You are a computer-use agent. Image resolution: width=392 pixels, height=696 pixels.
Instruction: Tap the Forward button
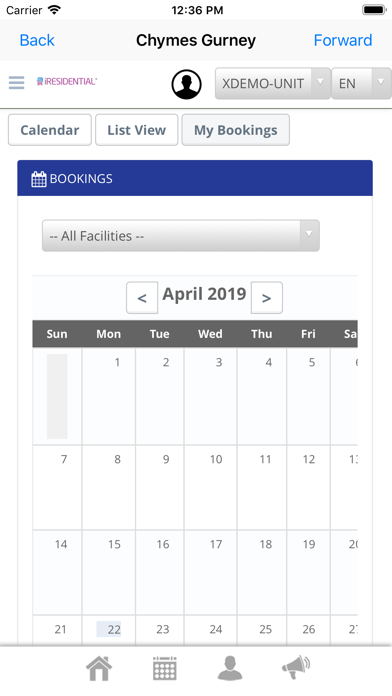coord(343,40)
